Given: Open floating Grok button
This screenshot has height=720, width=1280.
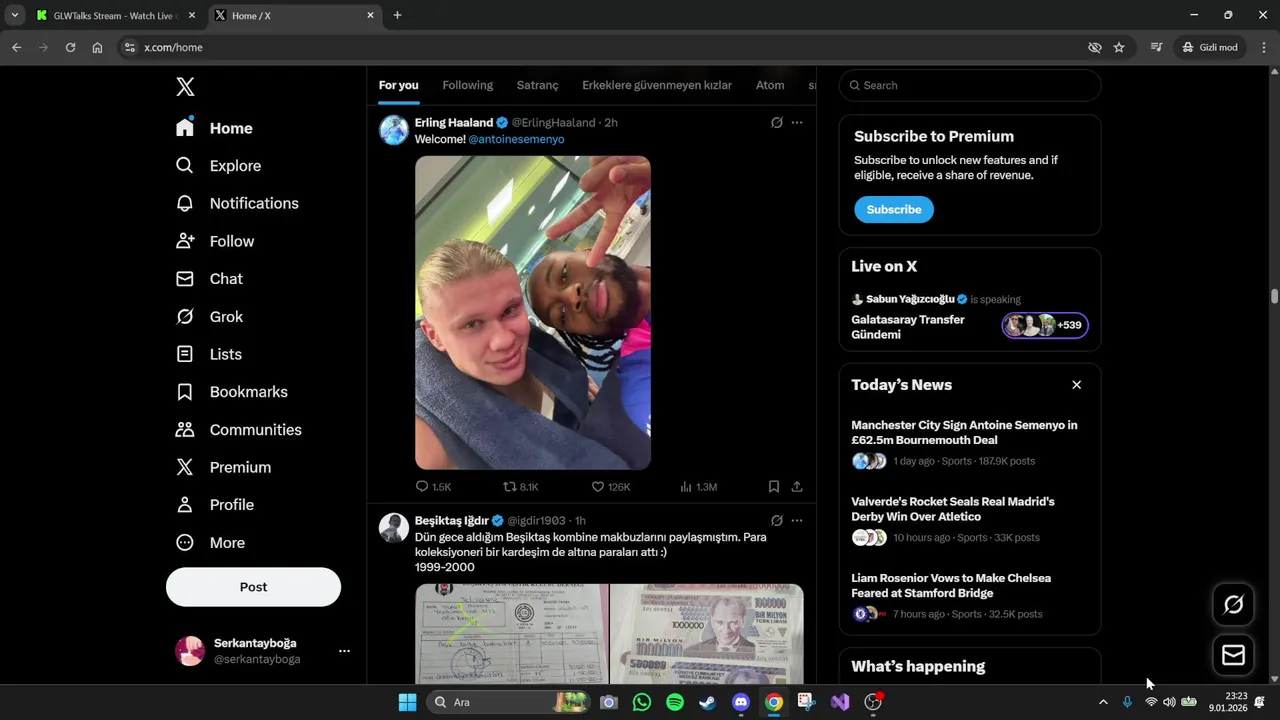Looking at the screenshot, I should coord(1233,604).
